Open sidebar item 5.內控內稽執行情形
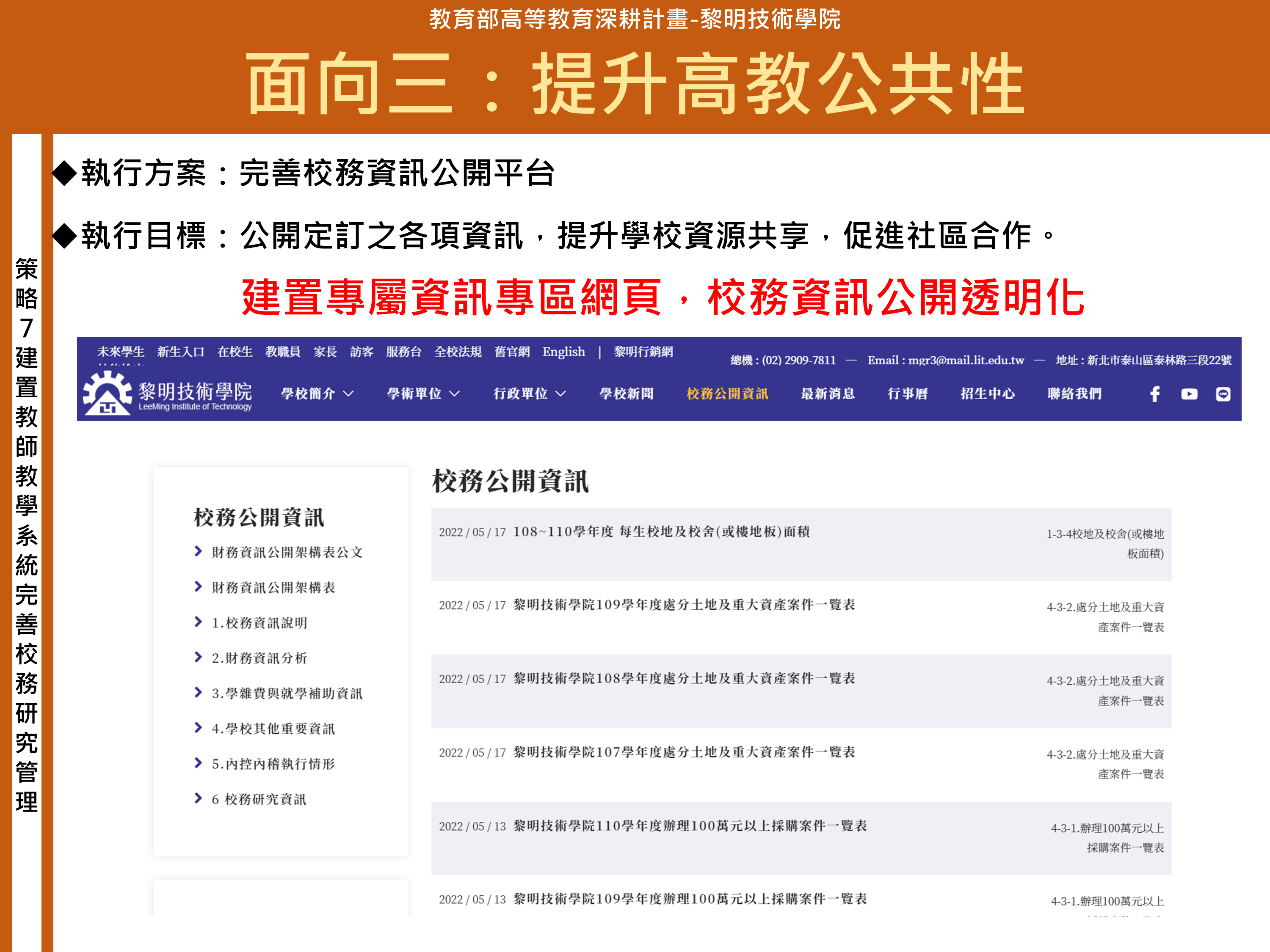Viewport: 1270px width, 952px height. point(273,764)
